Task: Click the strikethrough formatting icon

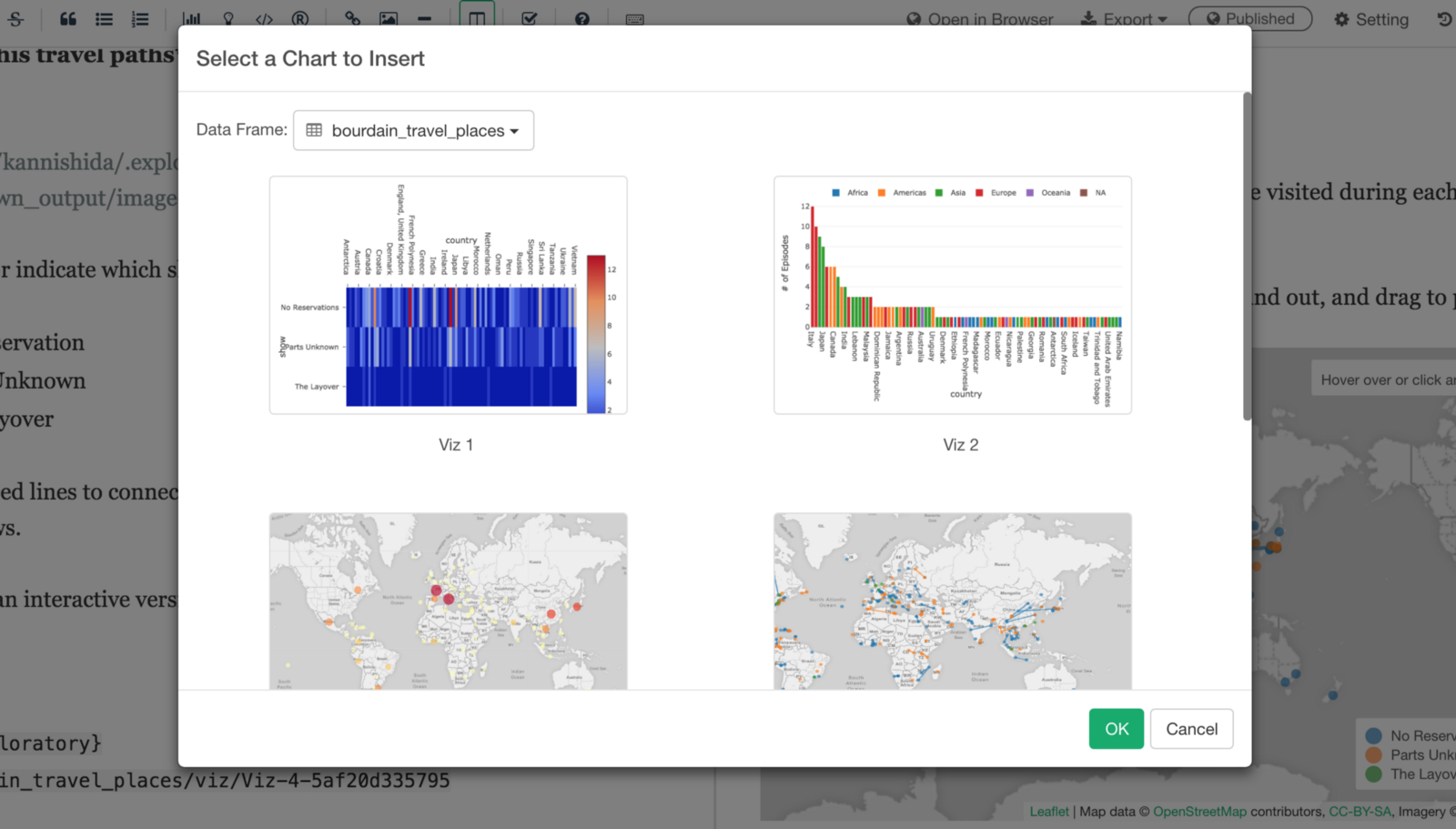Action: pyautogui.click(x=16, y=19)
